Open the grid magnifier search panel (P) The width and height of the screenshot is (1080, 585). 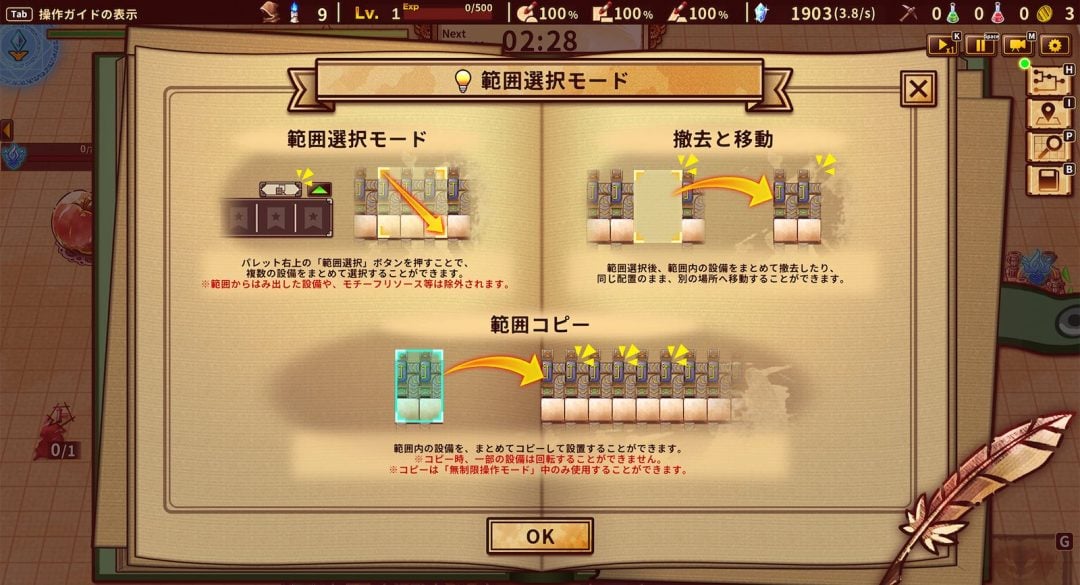(1048, 146)
